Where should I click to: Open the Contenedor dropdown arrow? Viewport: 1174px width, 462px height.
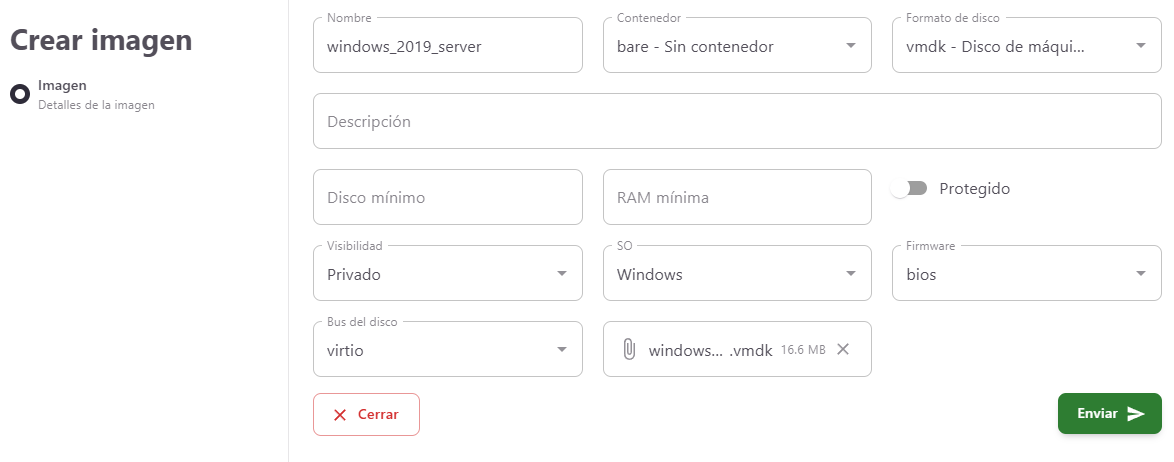(x=851, y=46)
